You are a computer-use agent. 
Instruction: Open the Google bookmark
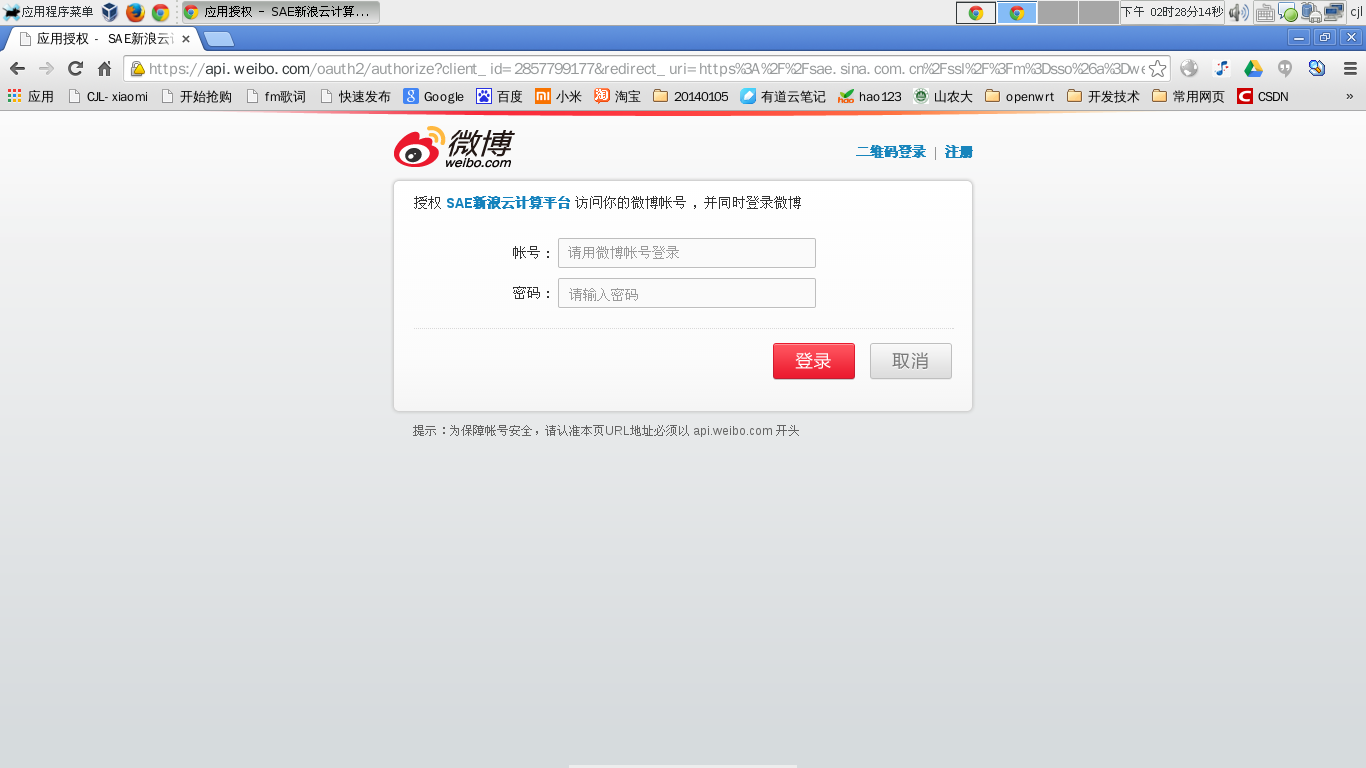tap(434, 96)
